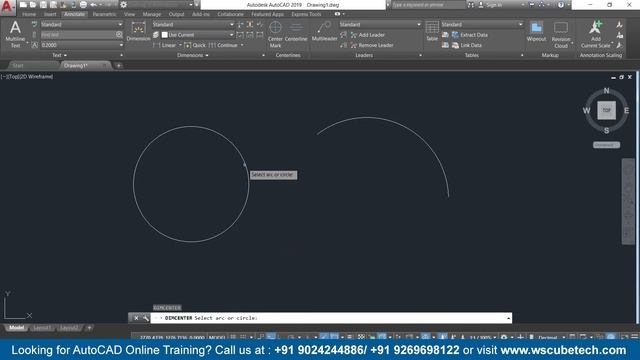Switch to Layout1 tab
The width and height of the screenshot is (640, 360).
42,328
